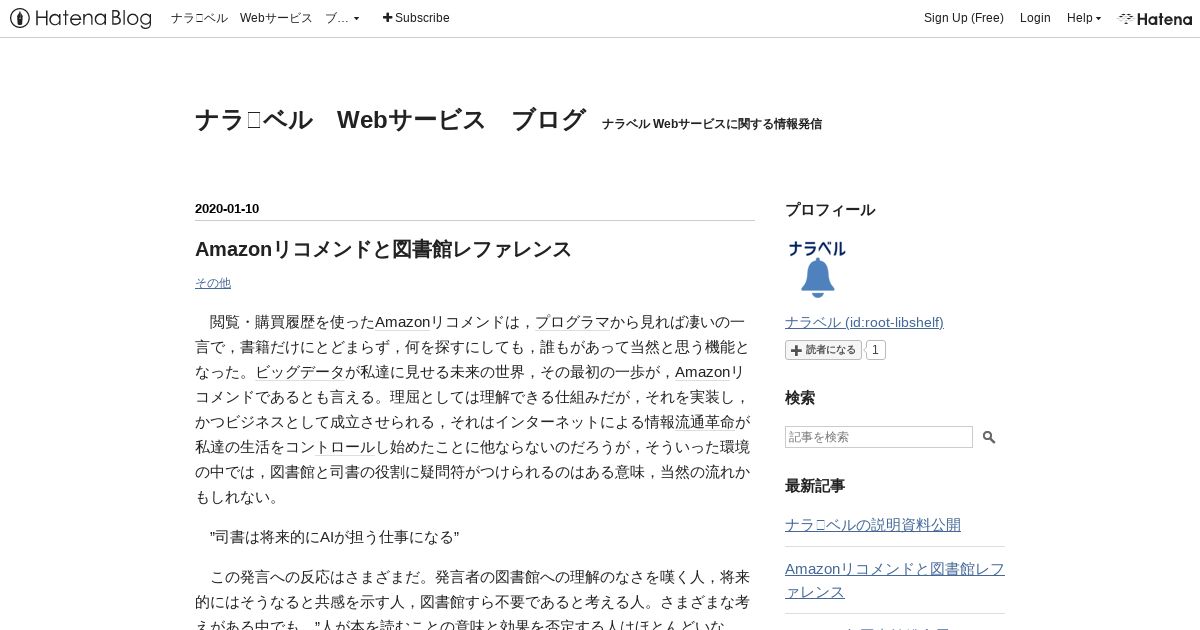The image size is (1200, 630).
Task: Open the その他 category link
Action: (213, 283)
